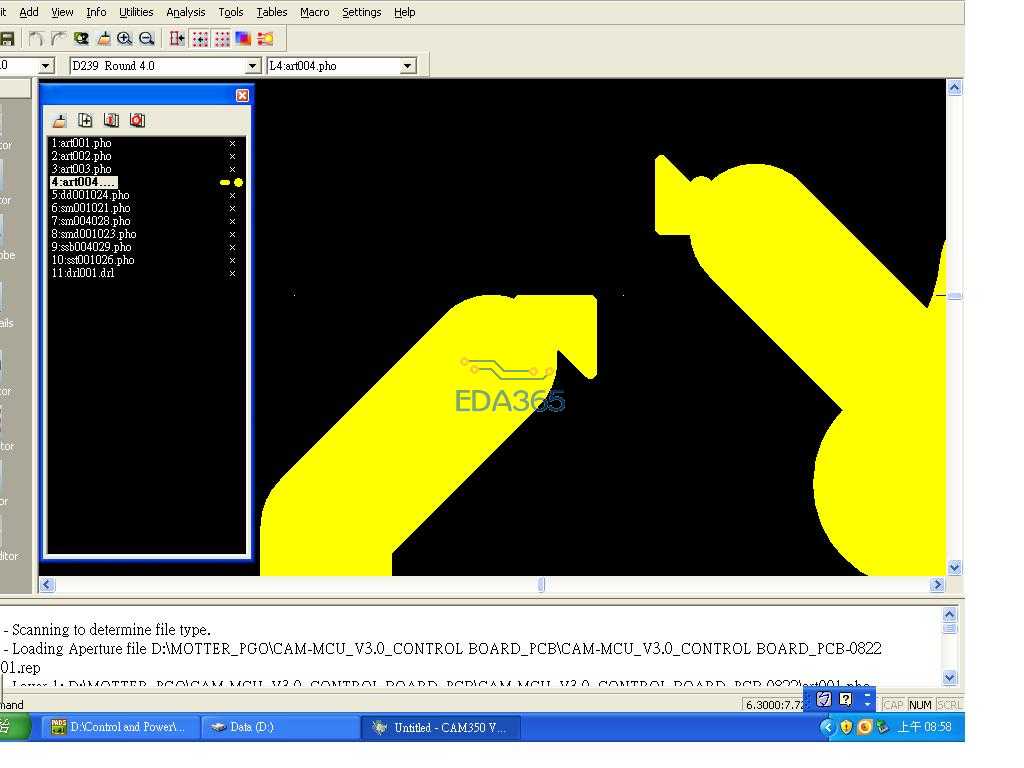Viewport: 1024px width, 768px height.
Task: Click the Zoom In magnifier icon
Action: point(125,39)
